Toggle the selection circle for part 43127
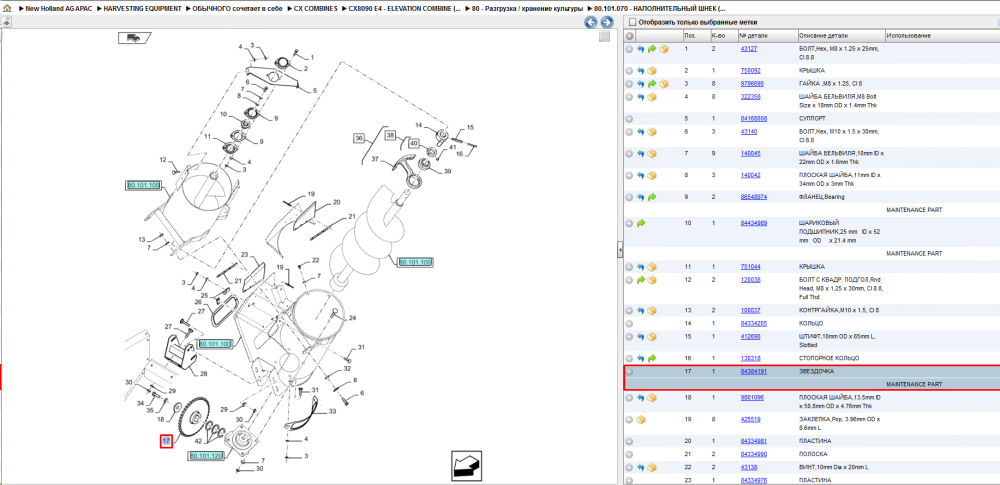The width and height of the screenshot is (1000, 485). coord(629,49)
